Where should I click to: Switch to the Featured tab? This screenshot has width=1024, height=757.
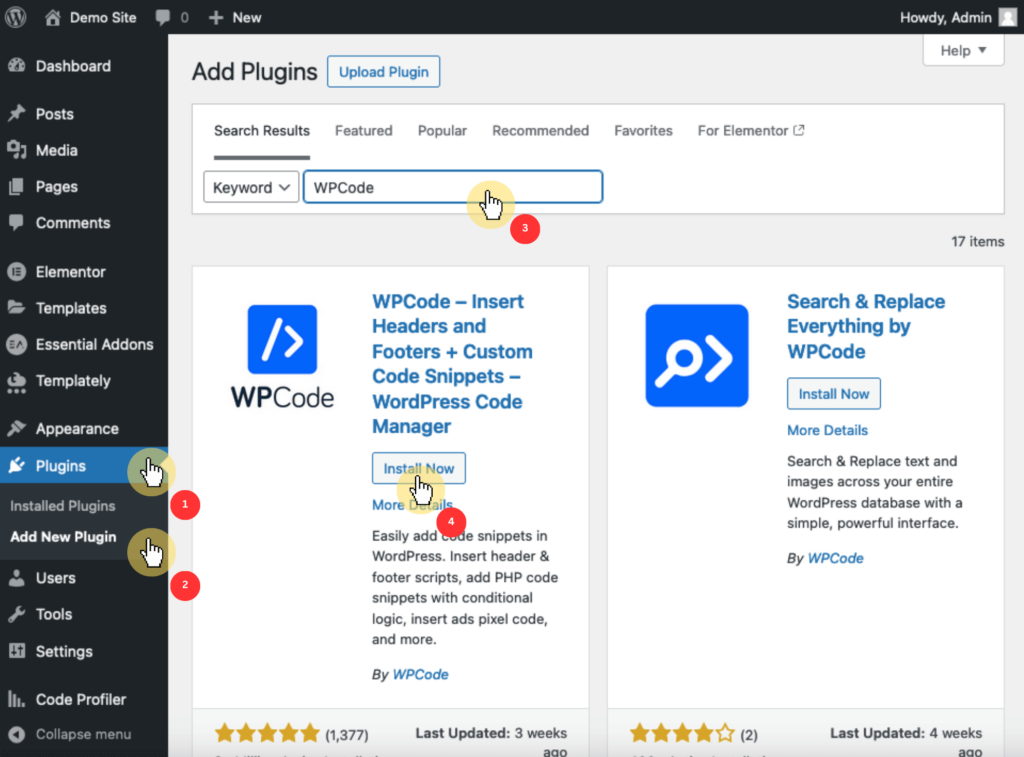364,131
